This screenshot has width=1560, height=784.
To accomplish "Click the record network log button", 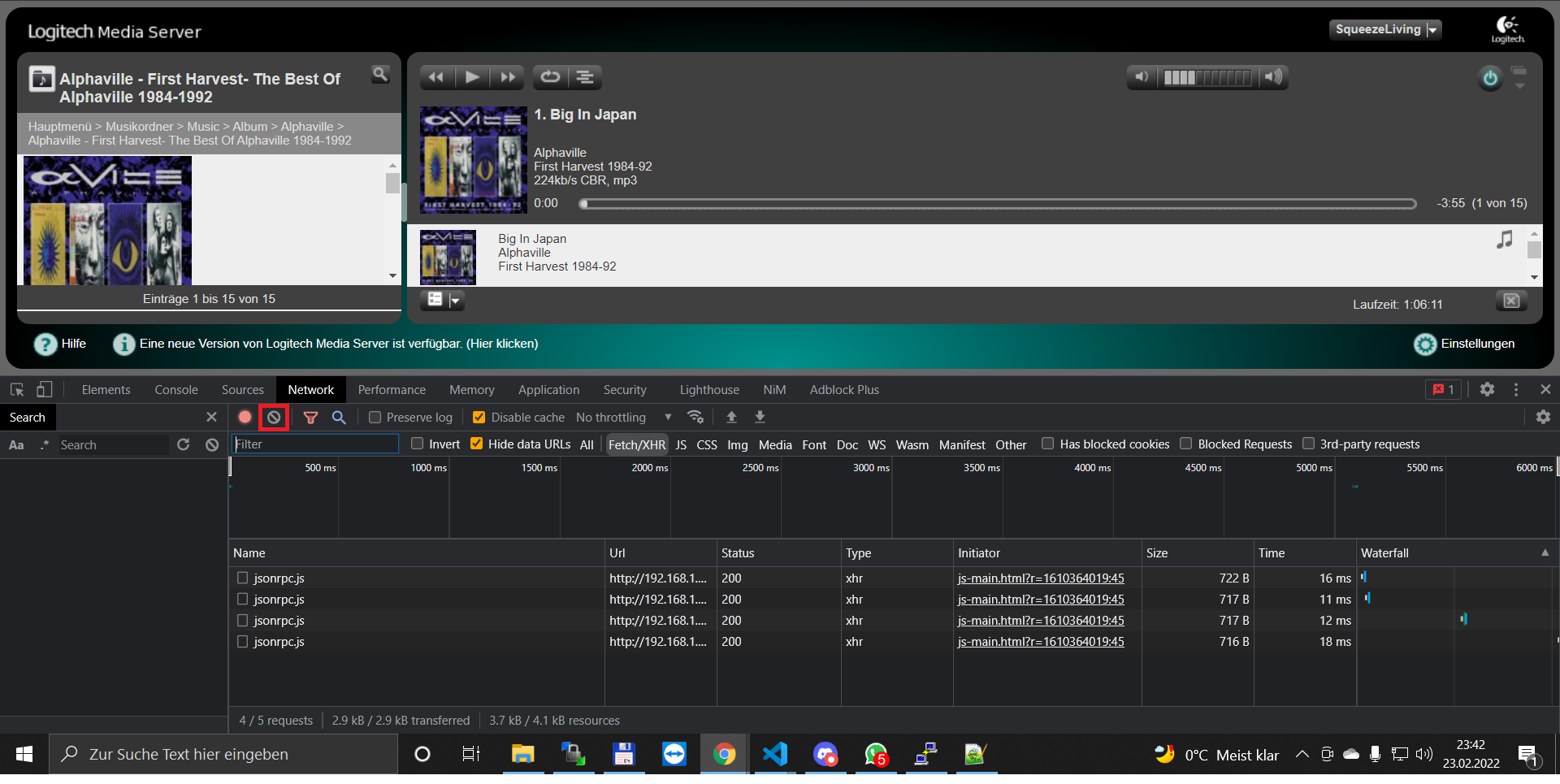I will coord(245,418).
